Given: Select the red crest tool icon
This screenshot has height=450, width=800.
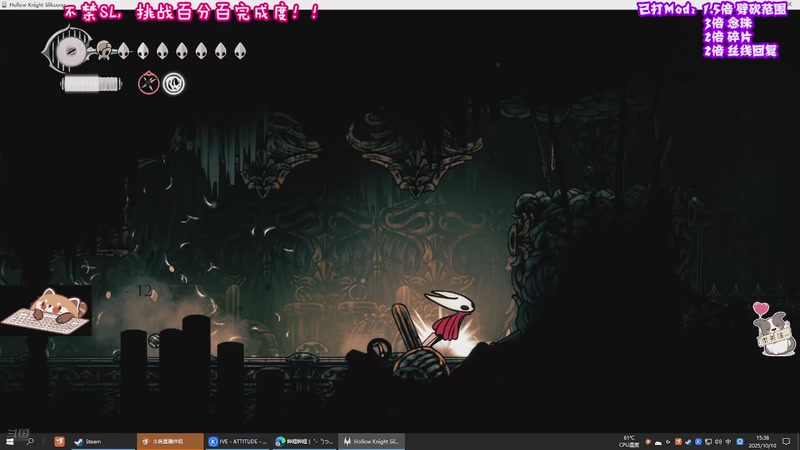Looking at the screenshot, I should [148, 83].
